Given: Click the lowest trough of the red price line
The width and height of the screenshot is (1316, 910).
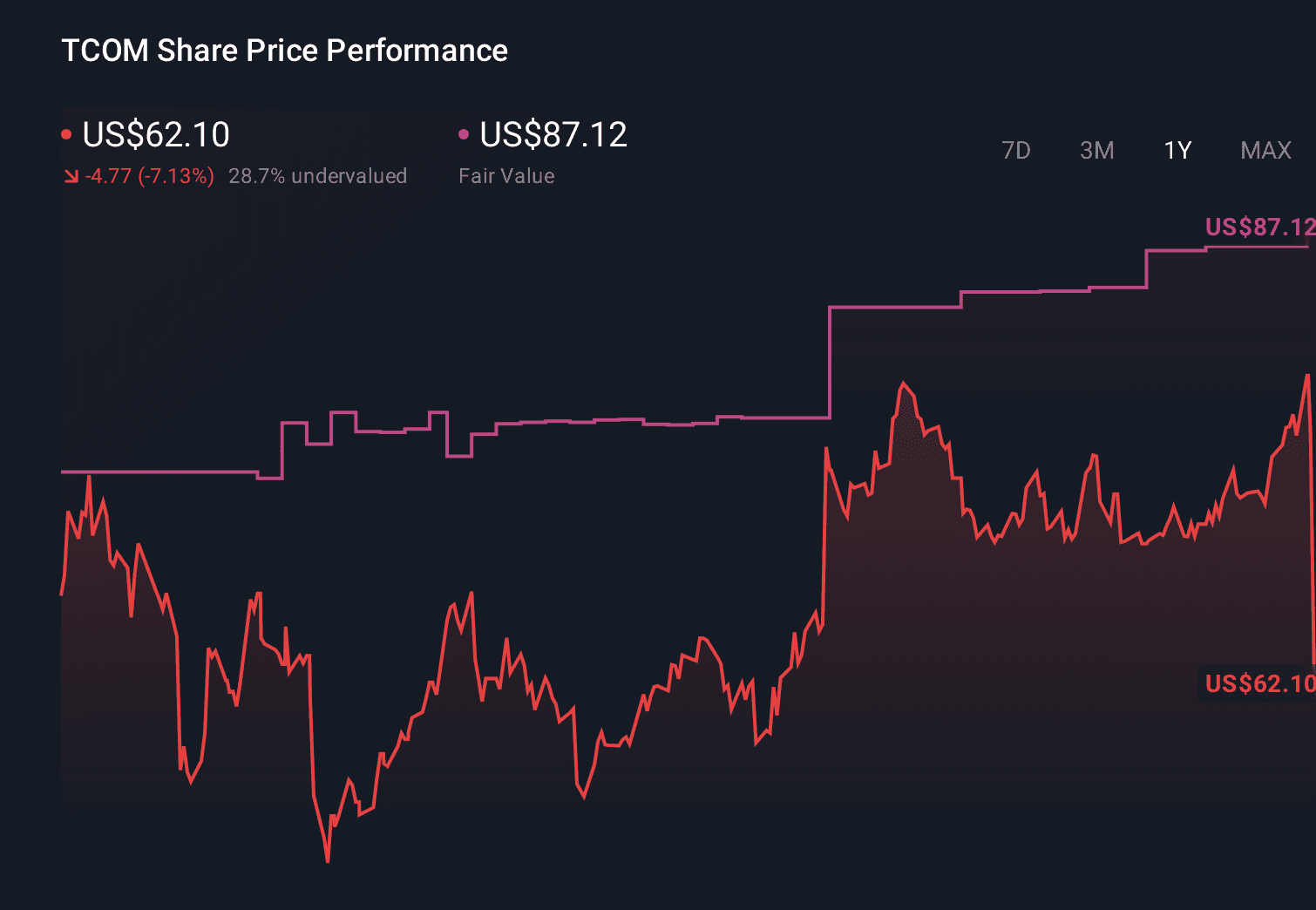Looking at the screenshot, I should point(328,861).
